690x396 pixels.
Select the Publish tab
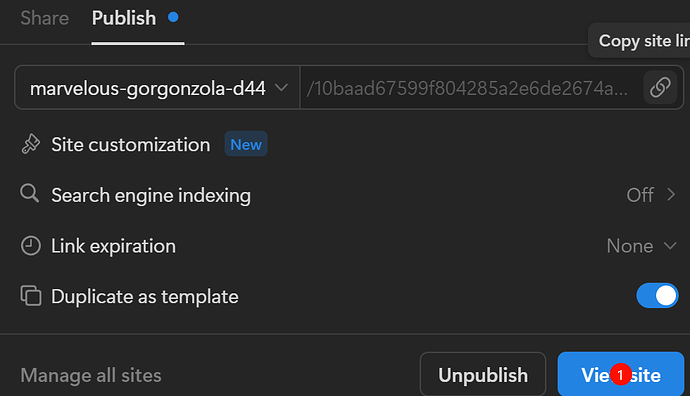pyautogui.click(x=124, y=18)
